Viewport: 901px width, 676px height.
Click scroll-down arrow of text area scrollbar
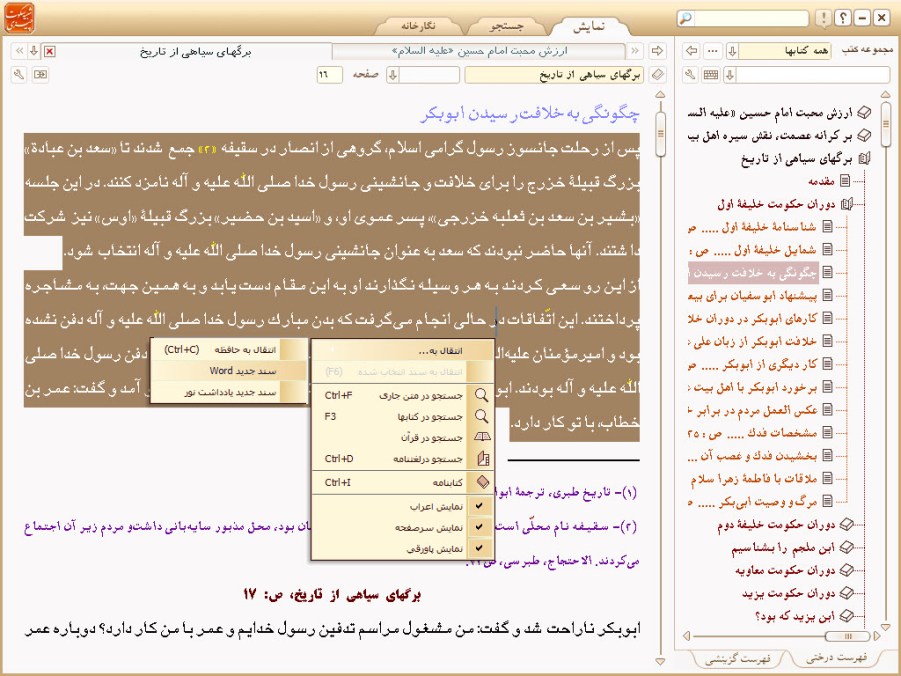(x=660, y=661)
